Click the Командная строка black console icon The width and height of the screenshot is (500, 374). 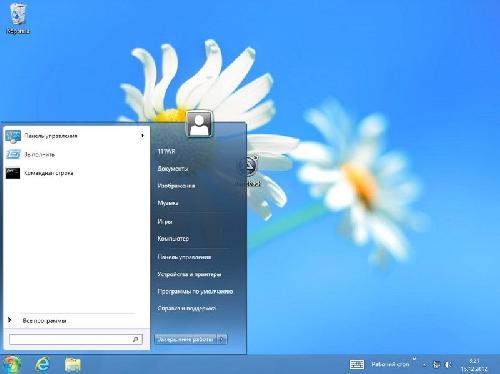click(13, 173)
